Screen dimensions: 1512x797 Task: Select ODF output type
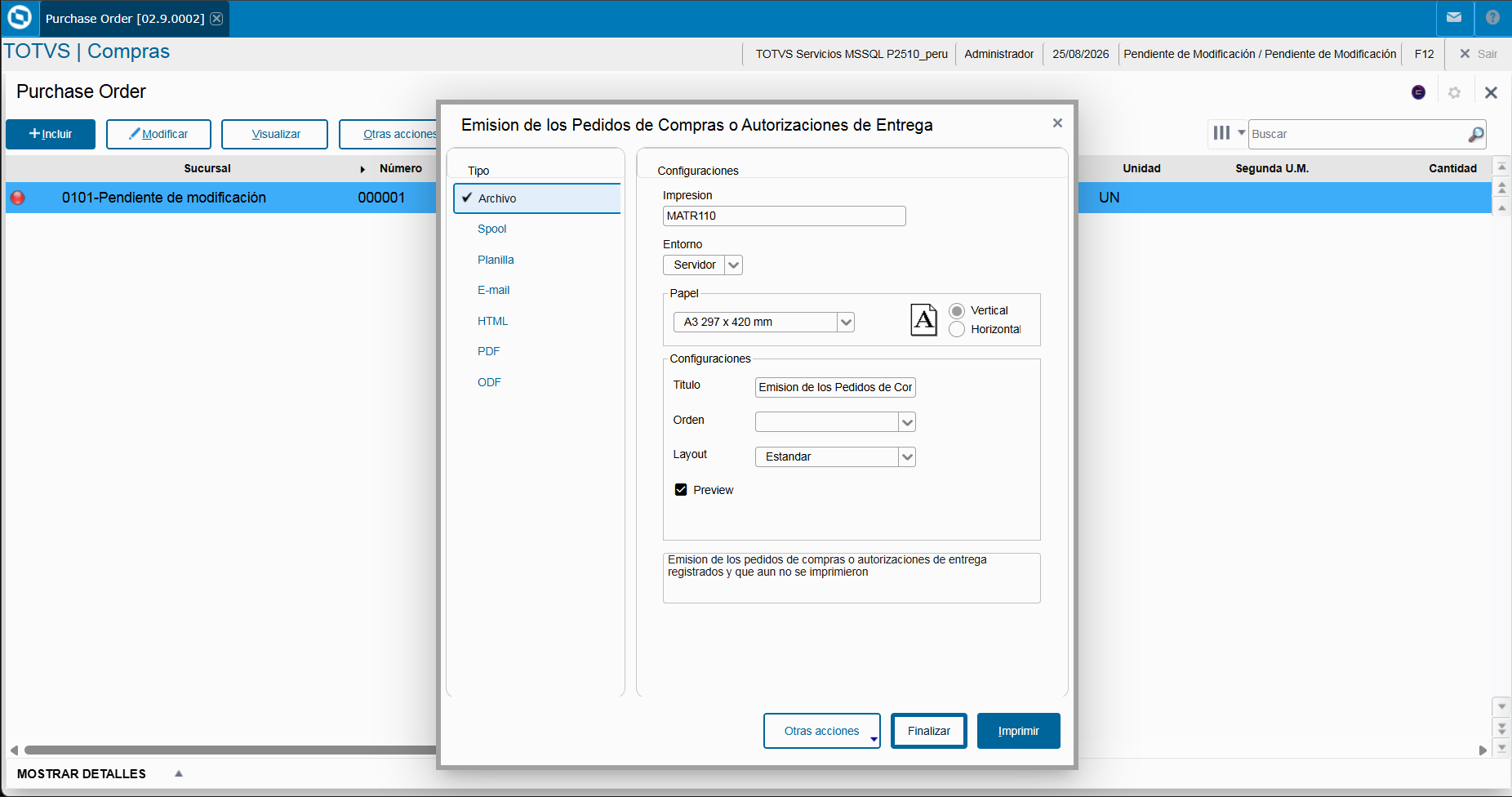(x=489, y=382)
